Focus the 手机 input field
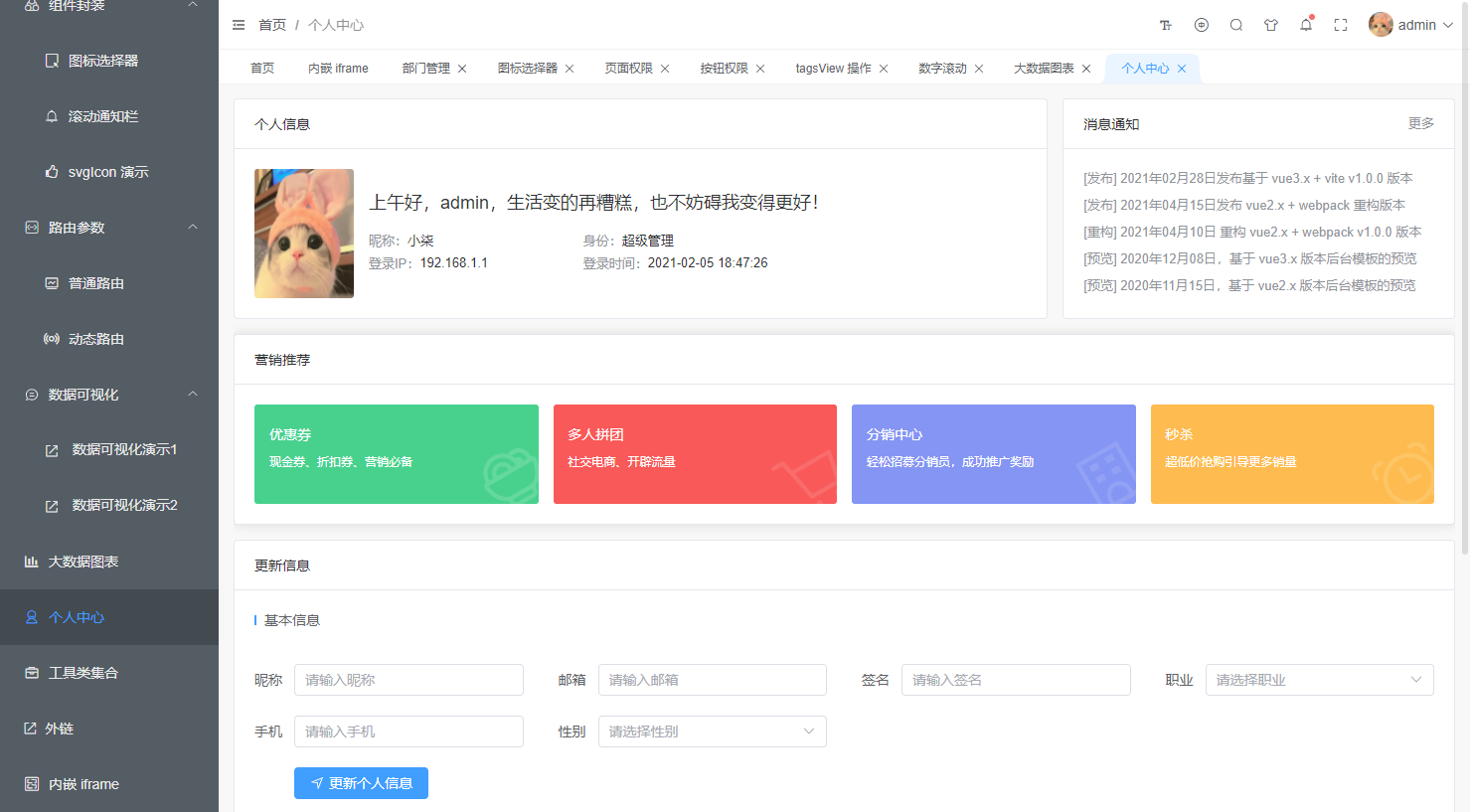1470x812 pixels. pos(408,731)
